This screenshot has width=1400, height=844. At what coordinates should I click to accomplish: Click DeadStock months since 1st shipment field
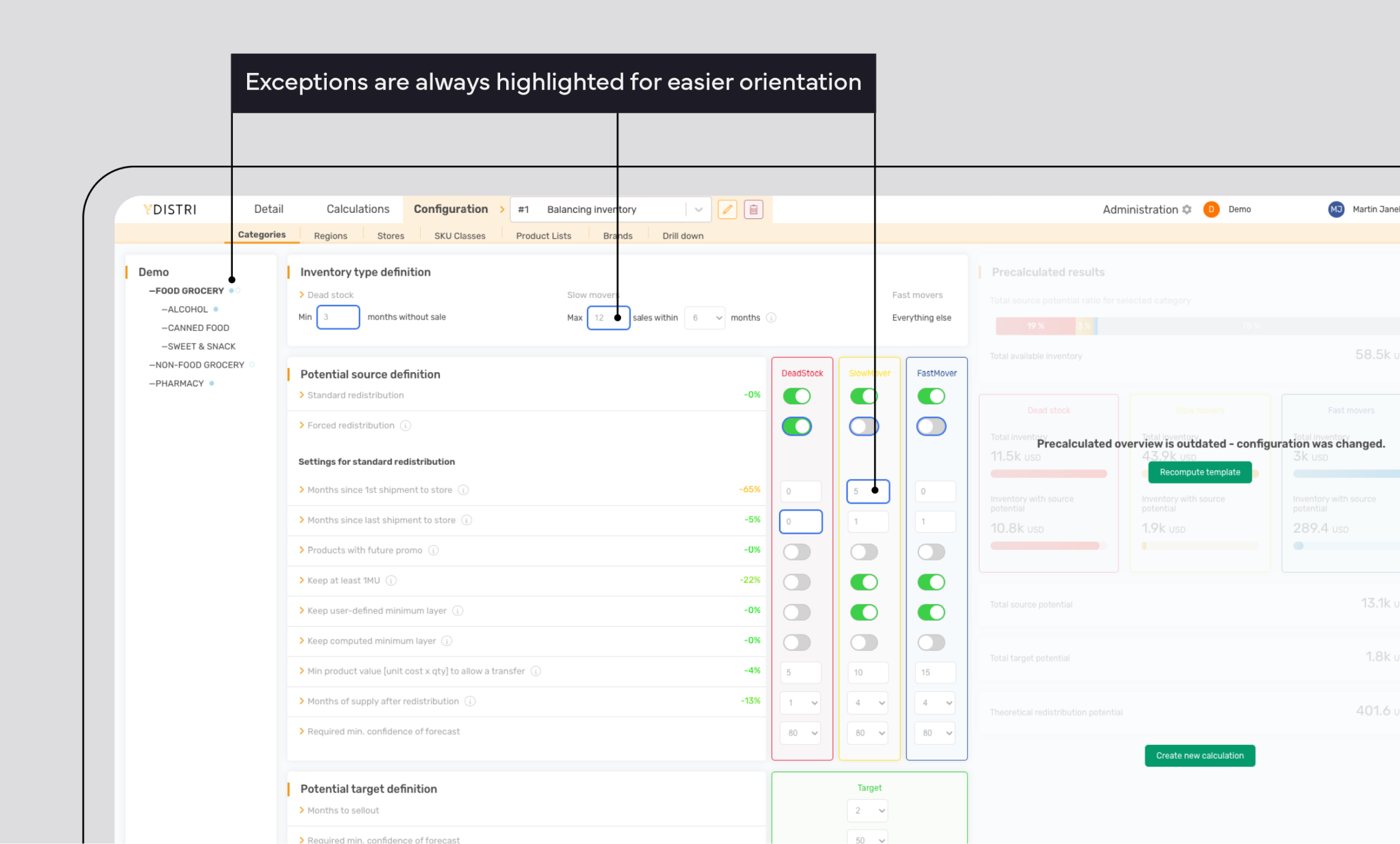pos(801,492)
